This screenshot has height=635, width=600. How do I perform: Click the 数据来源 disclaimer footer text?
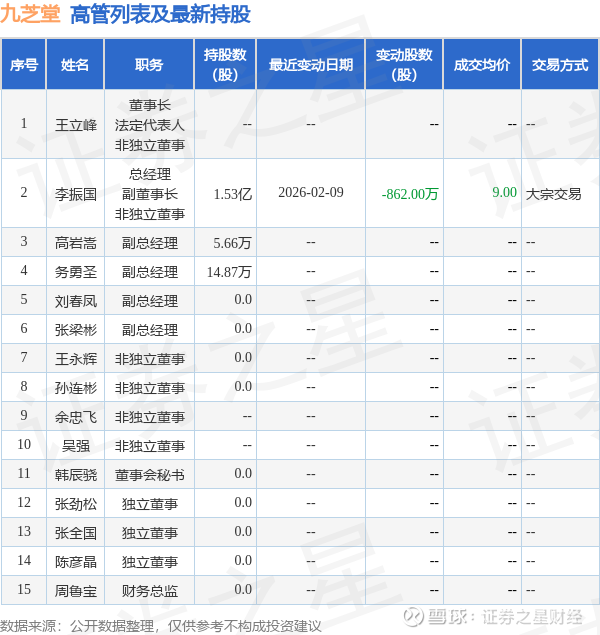(x=160, y=626)
